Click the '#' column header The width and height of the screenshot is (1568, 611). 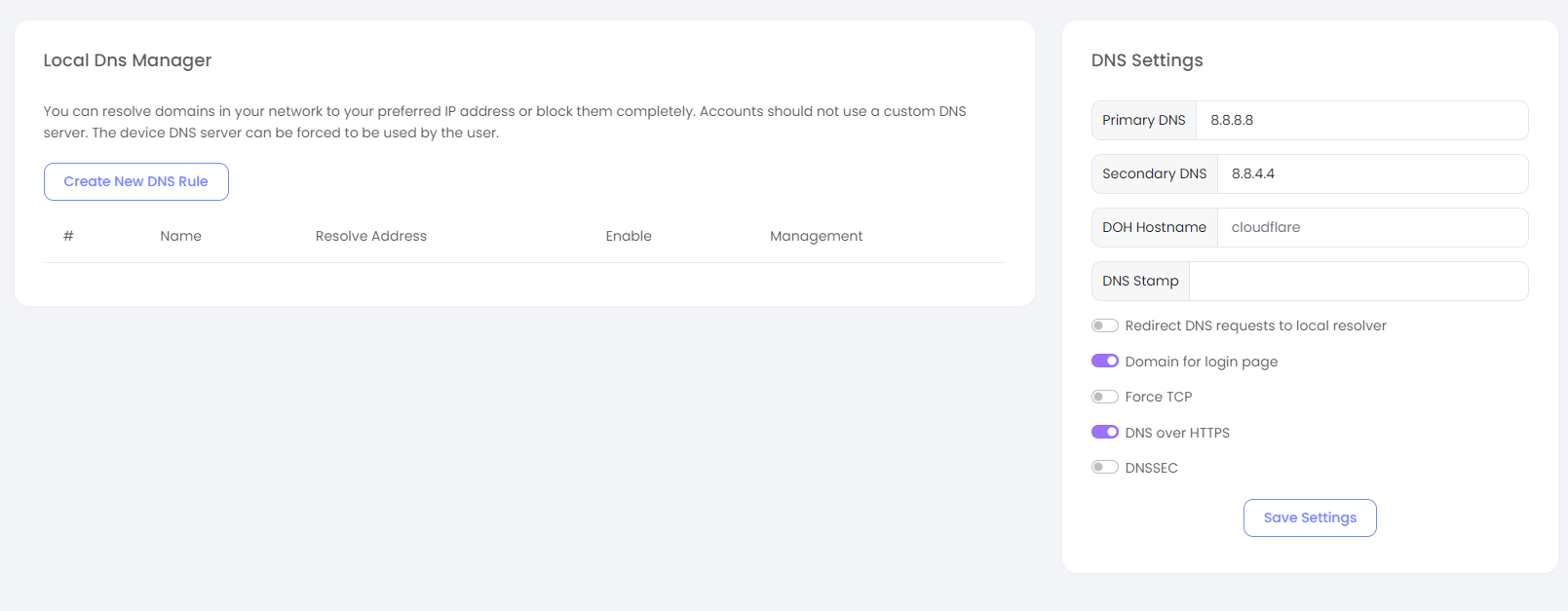[68, 236]
